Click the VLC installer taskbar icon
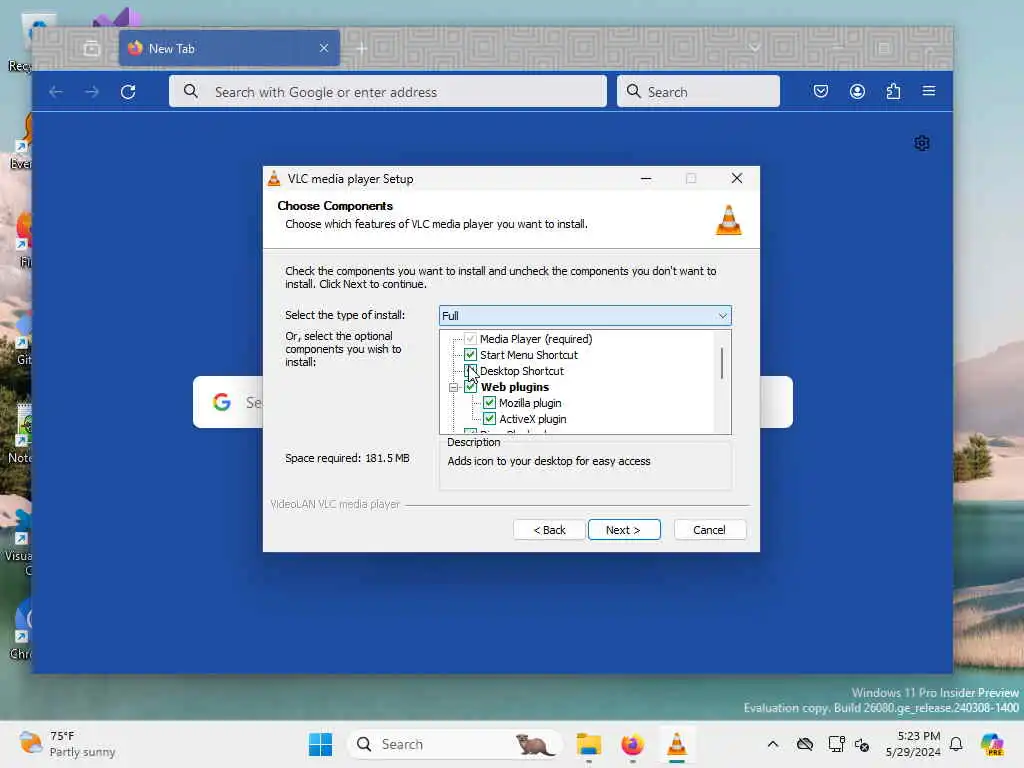The height and width of the screenshot is (768, 1024). [677, 744]
